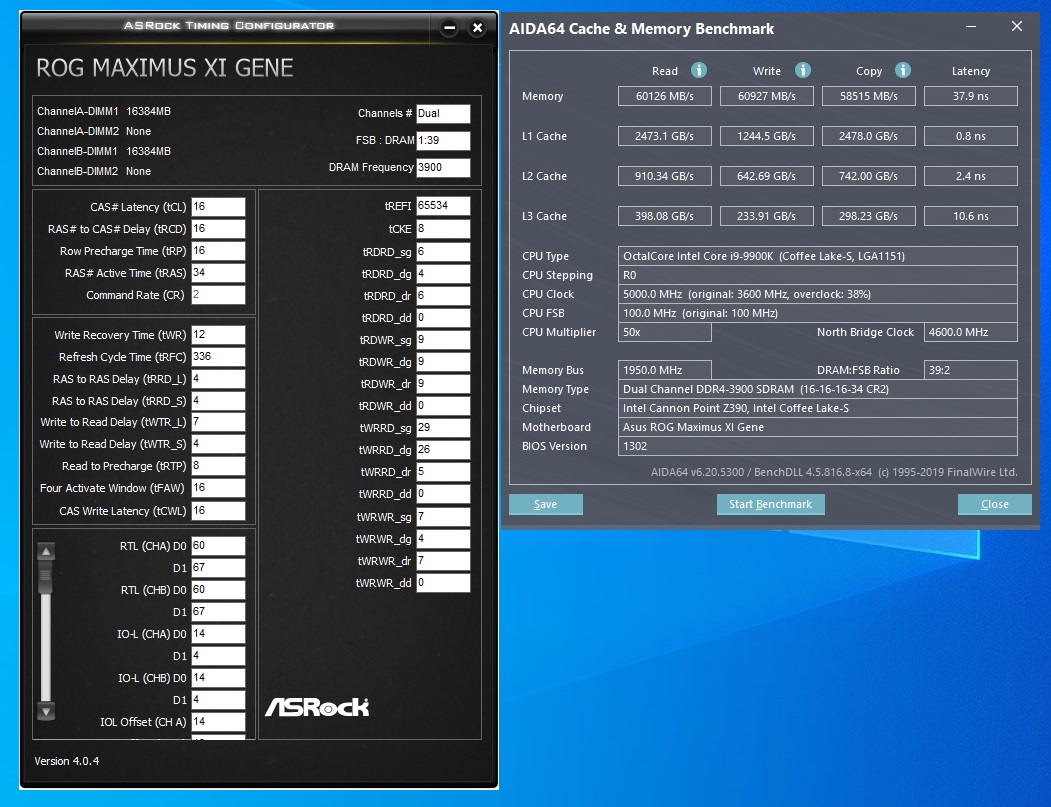Click the DRAM:FSB Ratio value 39:2
This screenshot has height=807, width=1051.
[x=971, y=370]
